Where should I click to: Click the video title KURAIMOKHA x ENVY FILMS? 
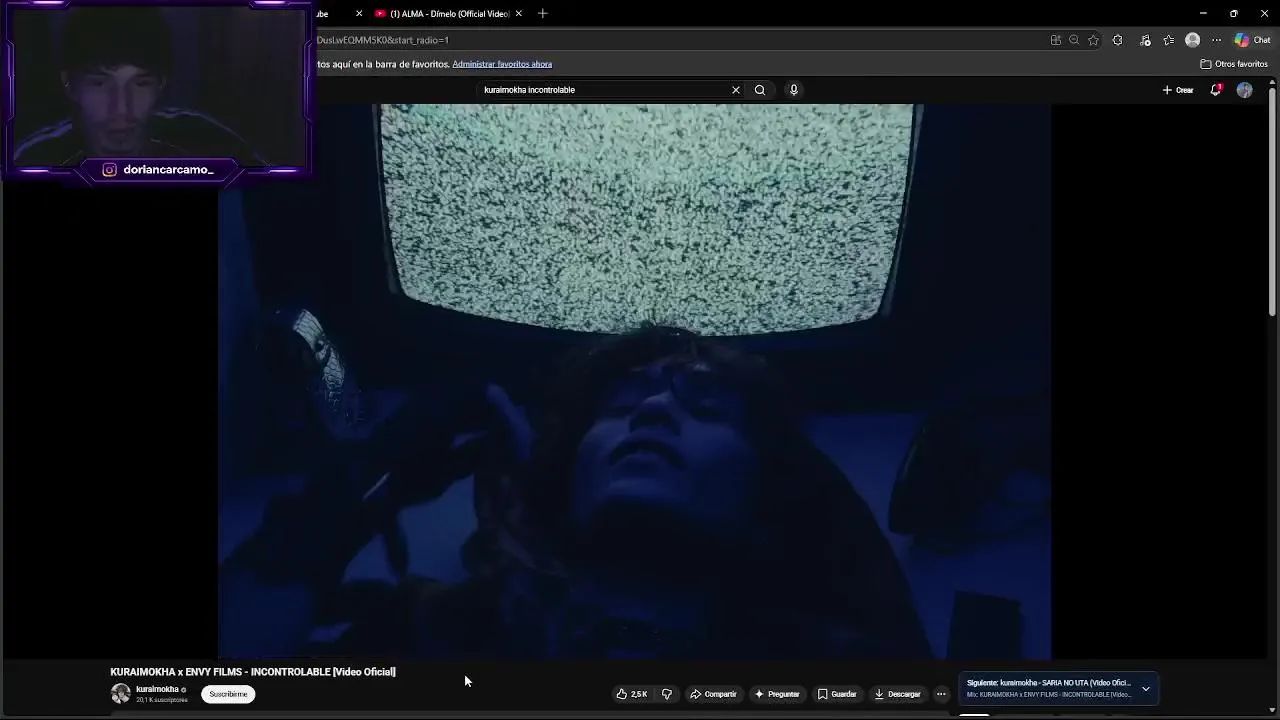click(253, 672)
